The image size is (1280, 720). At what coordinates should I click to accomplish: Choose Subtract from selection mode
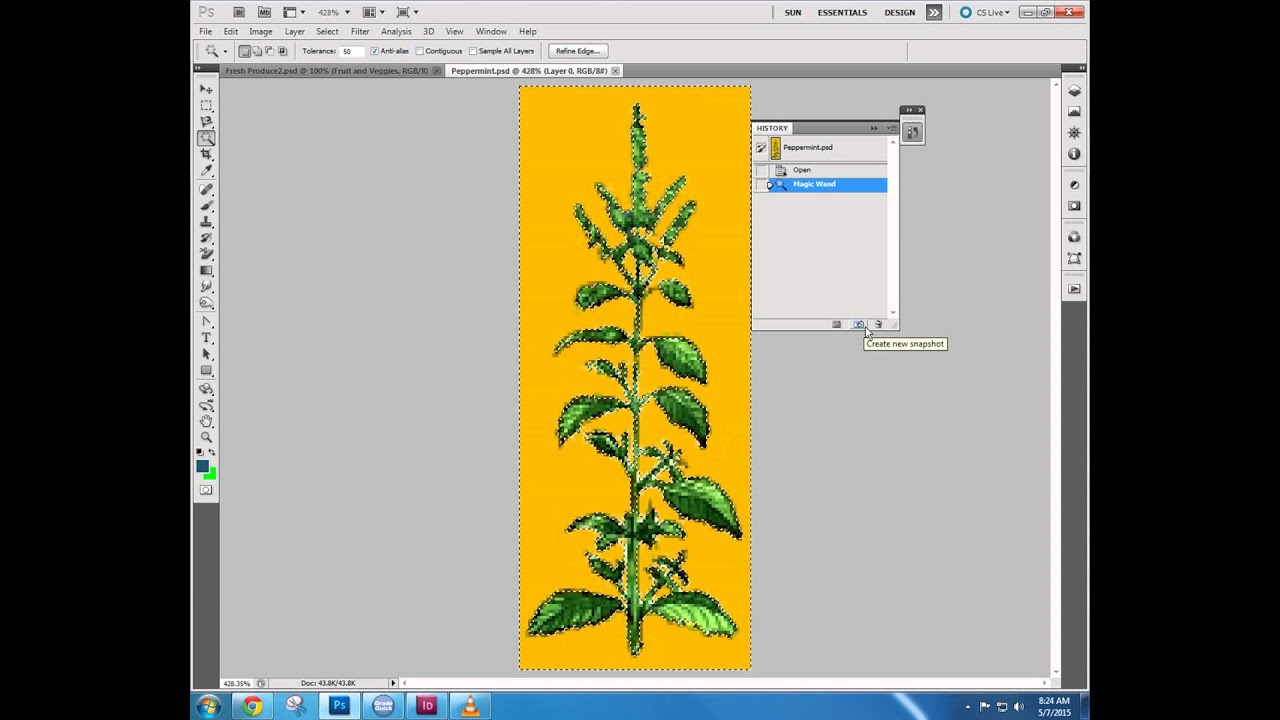pos(269,51)
